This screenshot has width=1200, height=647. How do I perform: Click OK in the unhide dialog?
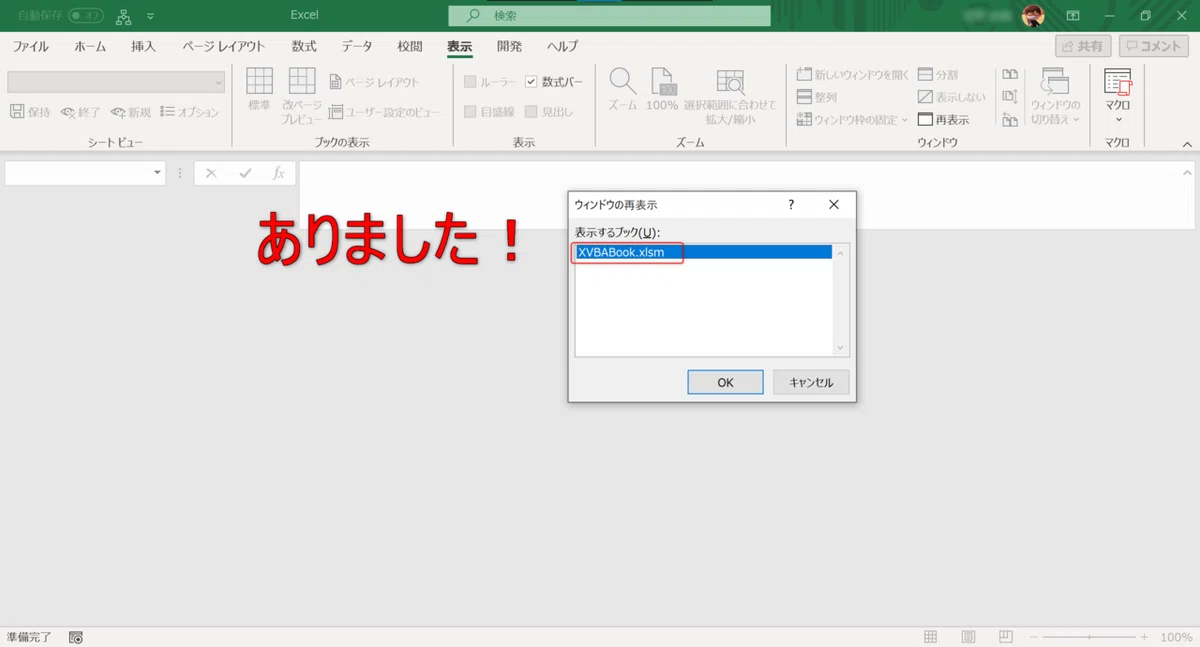click(x=725, y=382)
